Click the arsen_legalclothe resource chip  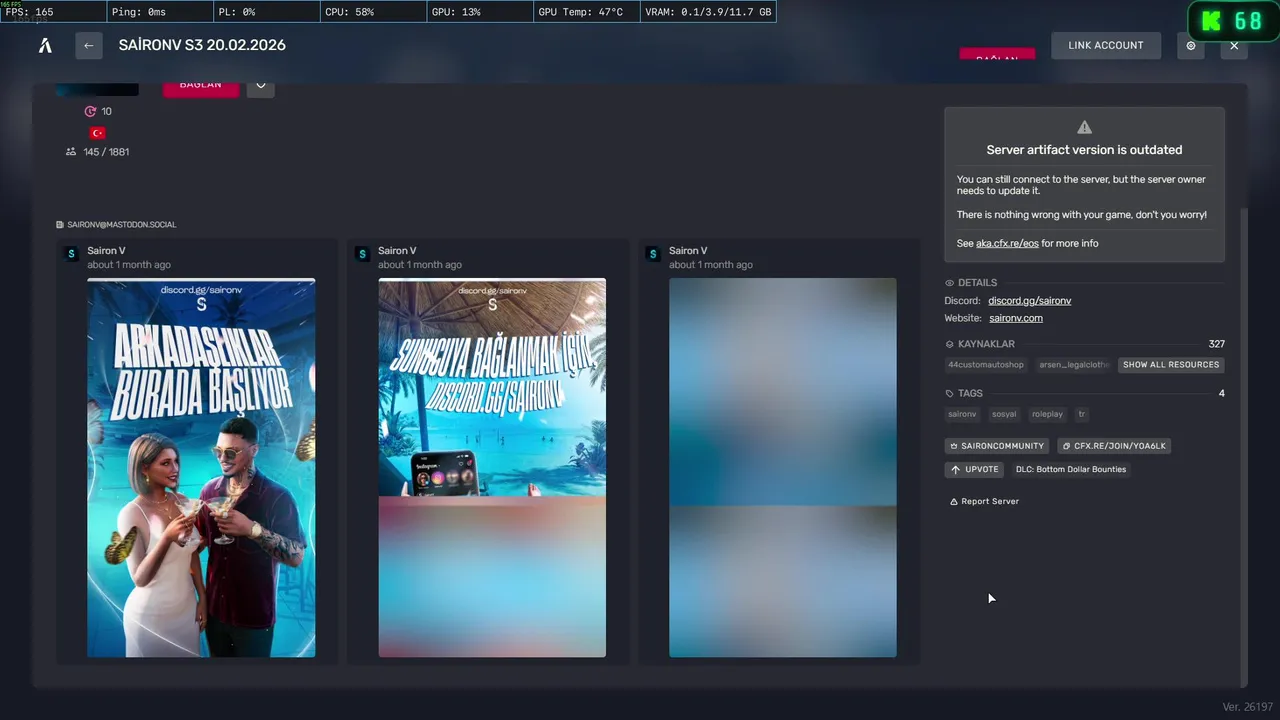click(x=1073, y=365)
